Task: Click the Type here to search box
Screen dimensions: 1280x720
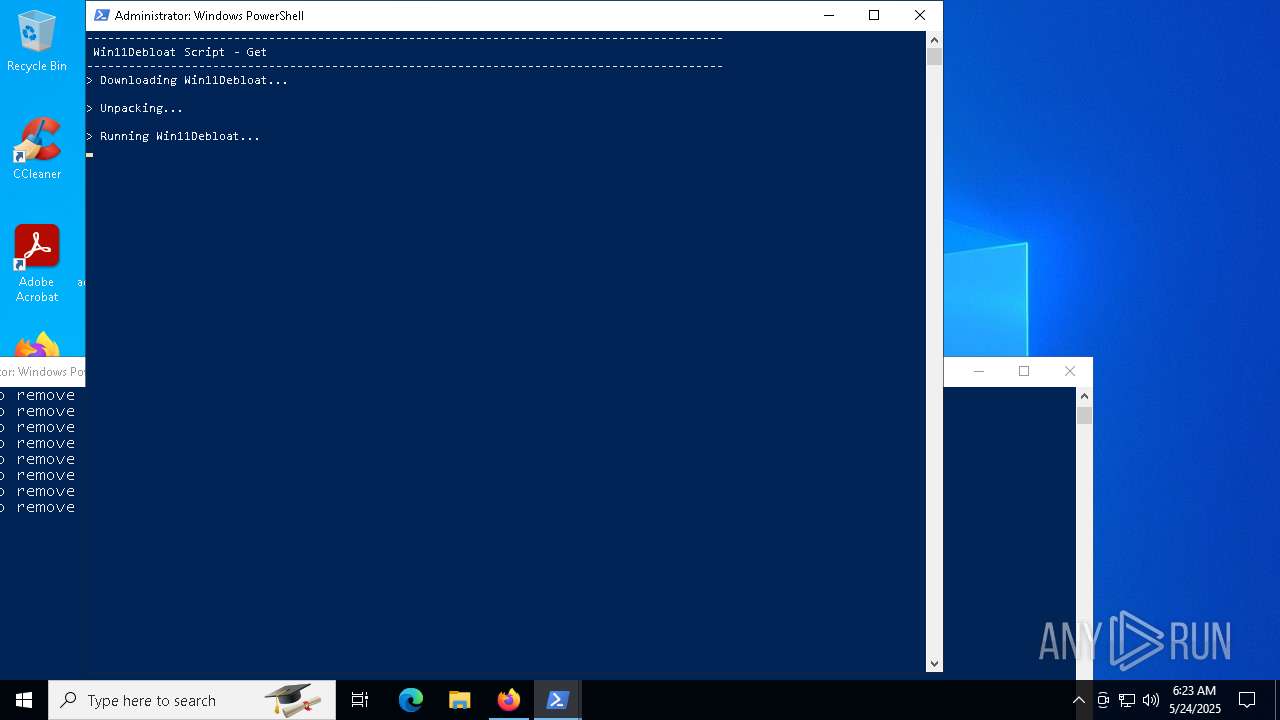Action: click(192, 700)
